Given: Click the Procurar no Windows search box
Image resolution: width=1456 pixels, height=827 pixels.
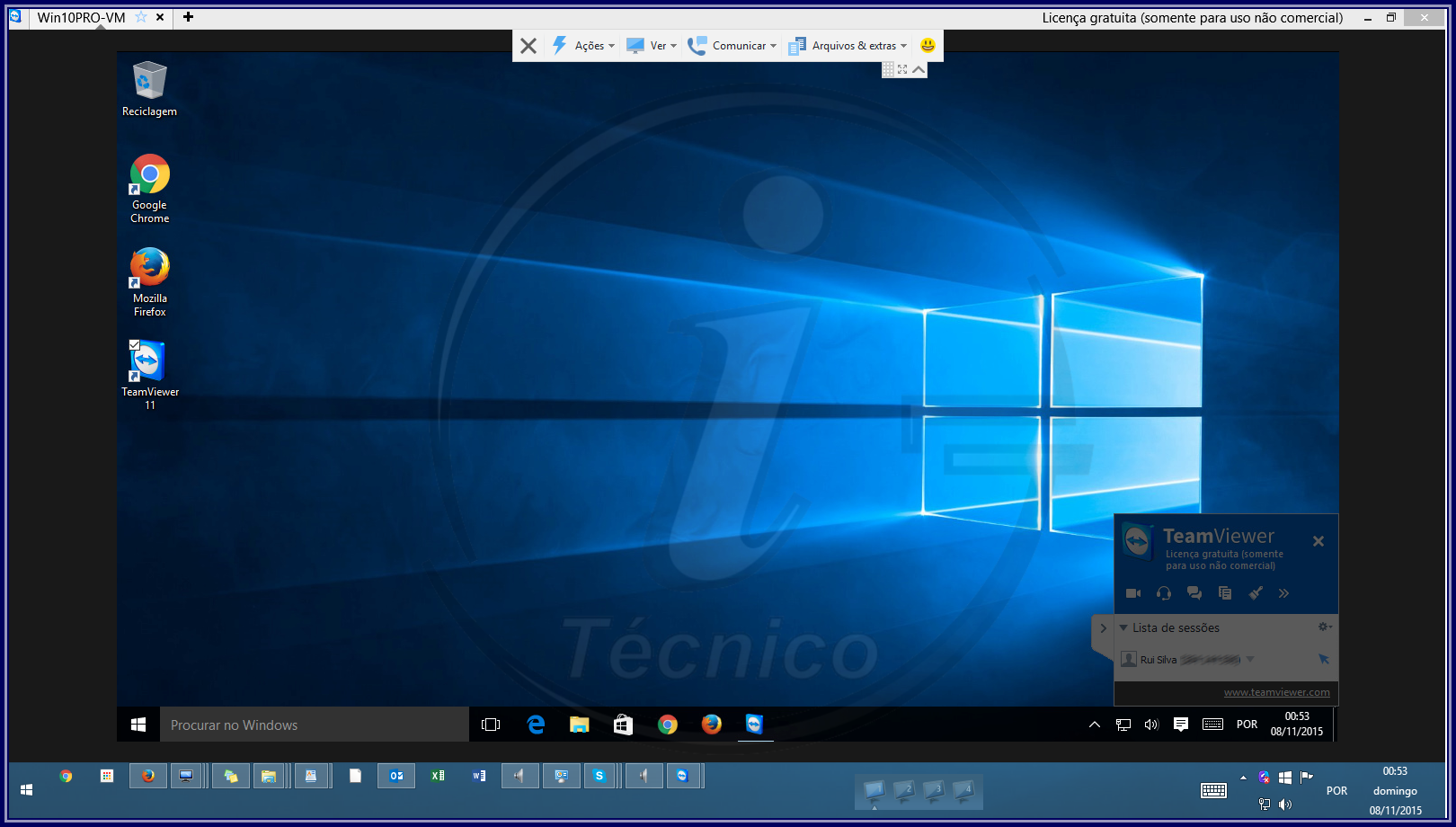Looking at the screenshot, I should pos(315,725).
